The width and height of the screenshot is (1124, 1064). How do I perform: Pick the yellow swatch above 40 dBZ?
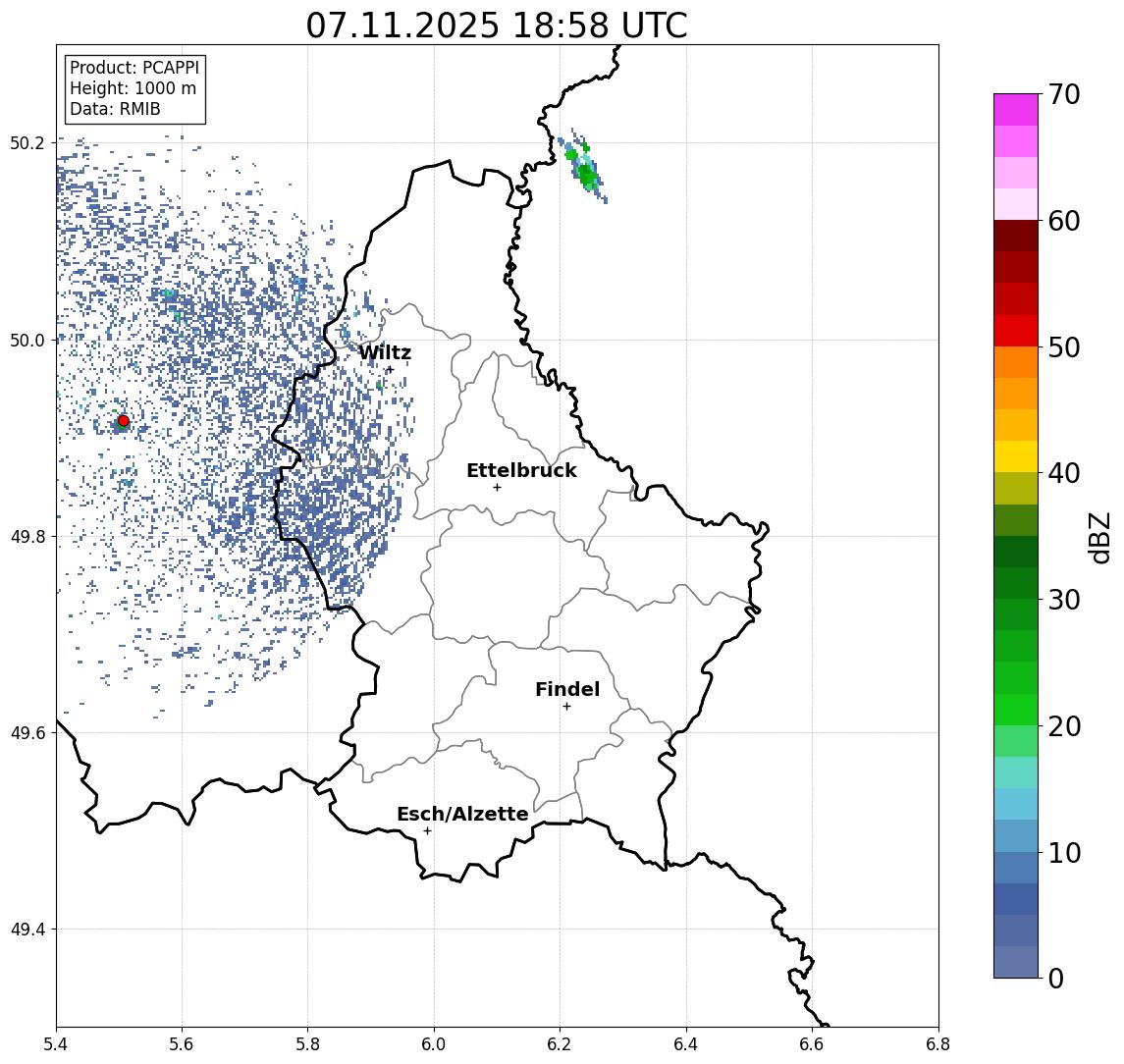tap(1016, 456)
